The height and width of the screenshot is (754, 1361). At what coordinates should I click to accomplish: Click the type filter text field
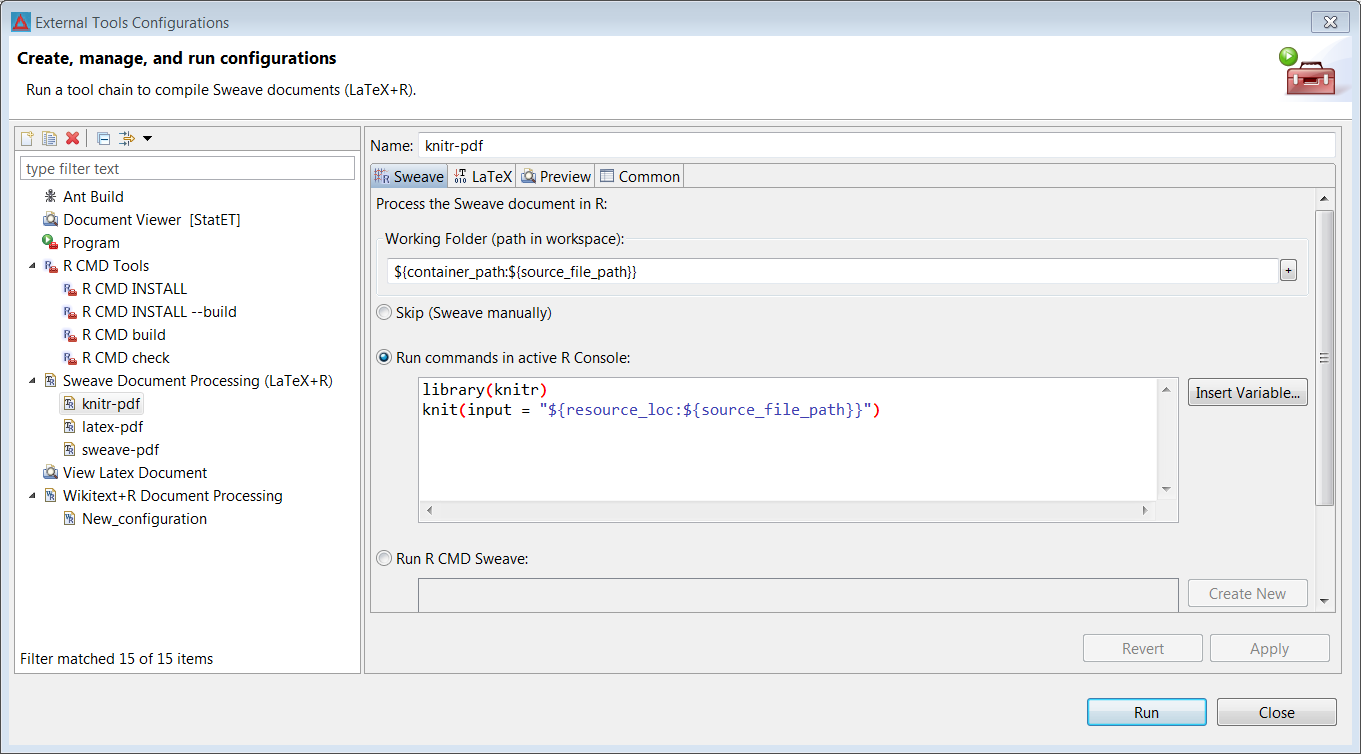(x=188, y=168)
